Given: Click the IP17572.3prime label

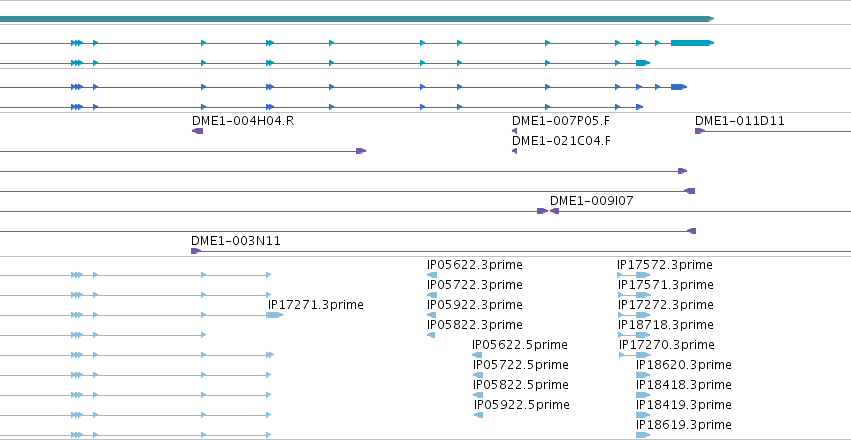Looking at the screenshot, I should (665, 265).
